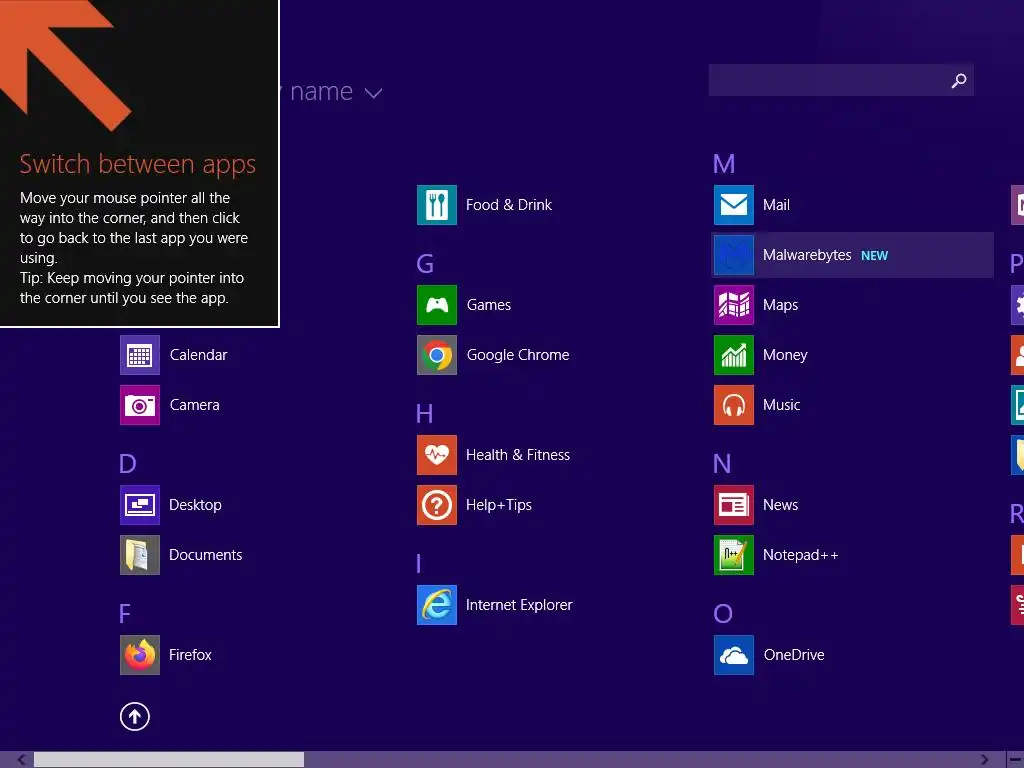1024x768 pixels.
Task: Launch the Firefox icon
Action: pyautogui.click(x=140, y=655)
